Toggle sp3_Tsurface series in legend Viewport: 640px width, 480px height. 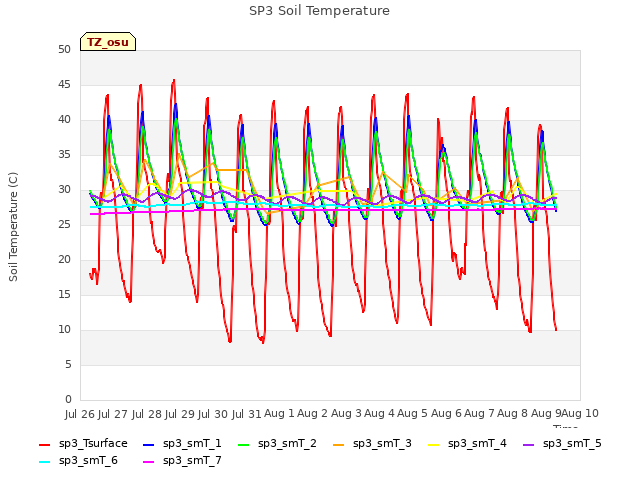(83, 444)
